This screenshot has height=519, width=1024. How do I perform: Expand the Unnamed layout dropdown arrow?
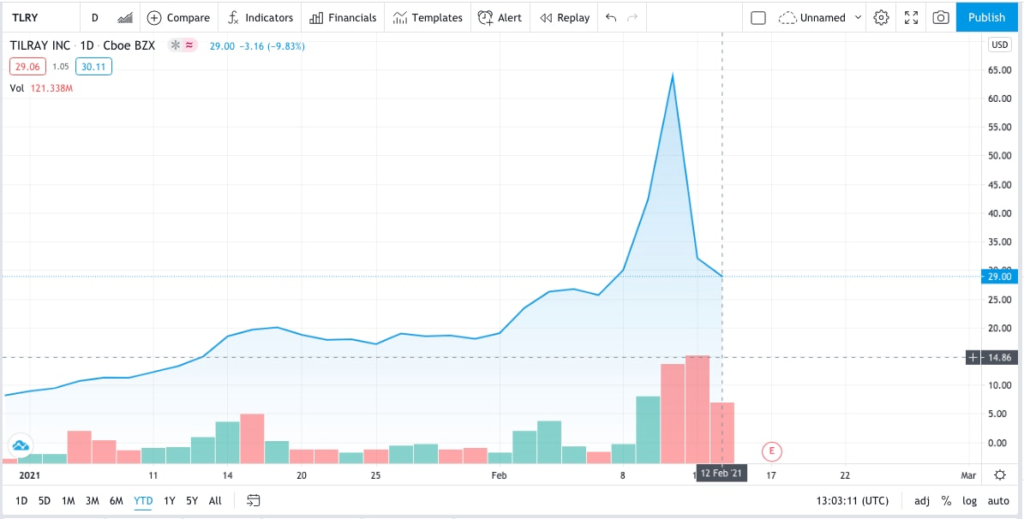click(x=858, y=18)
